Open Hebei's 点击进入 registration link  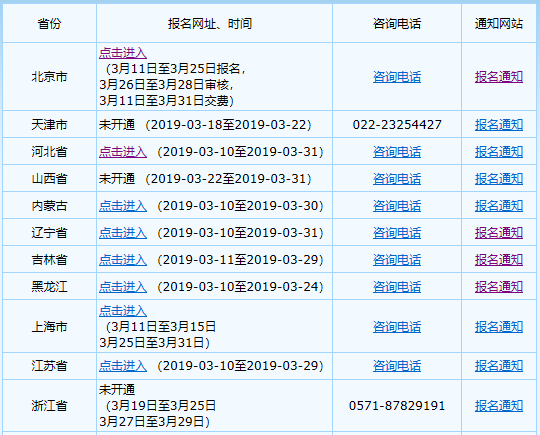123,152
